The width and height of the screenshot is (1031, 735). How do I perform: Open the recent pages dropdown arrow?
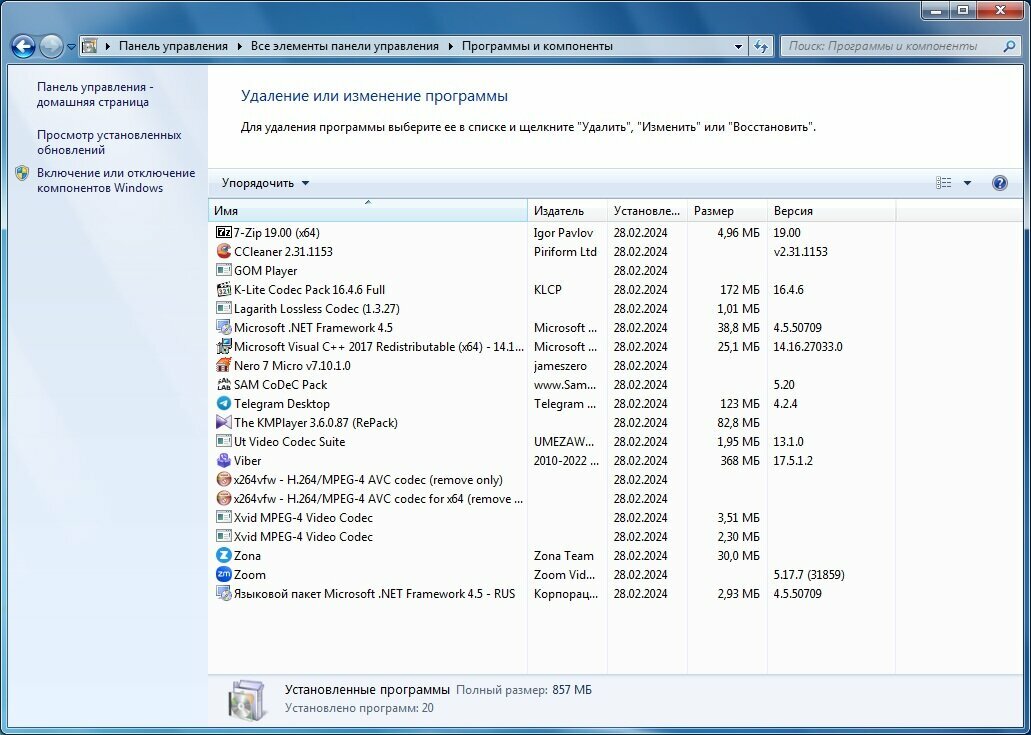71,47
